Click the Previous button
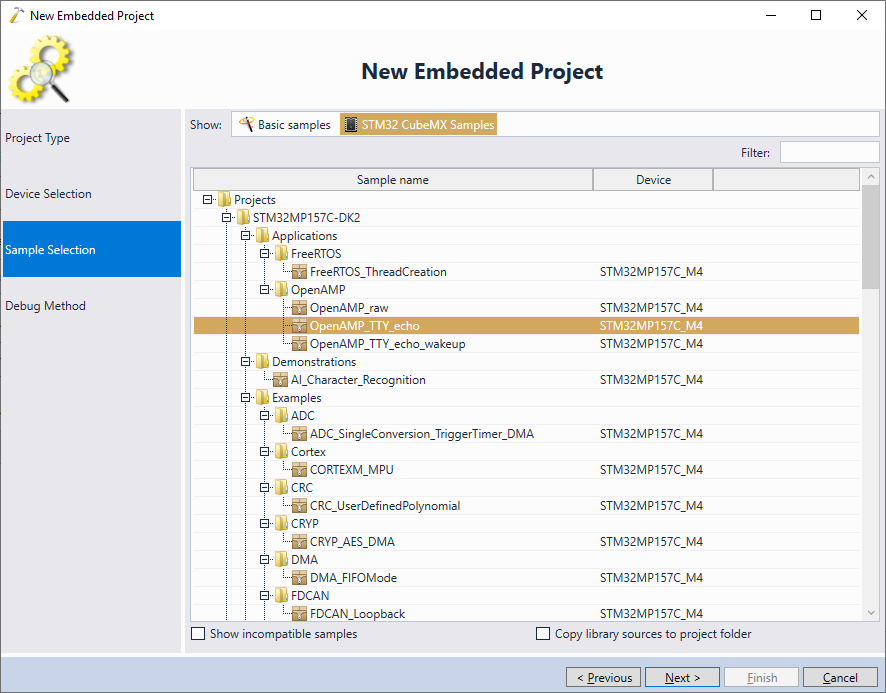The height and width of the screenshot is (693, 886). point(603,677)
